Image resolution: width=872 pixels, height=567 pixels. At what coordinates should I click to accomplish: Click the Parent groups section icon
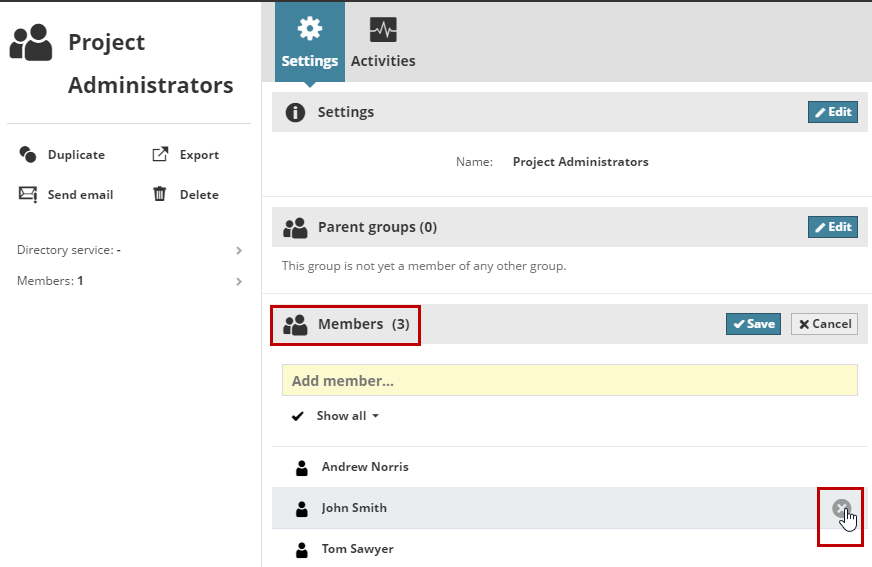295,227
